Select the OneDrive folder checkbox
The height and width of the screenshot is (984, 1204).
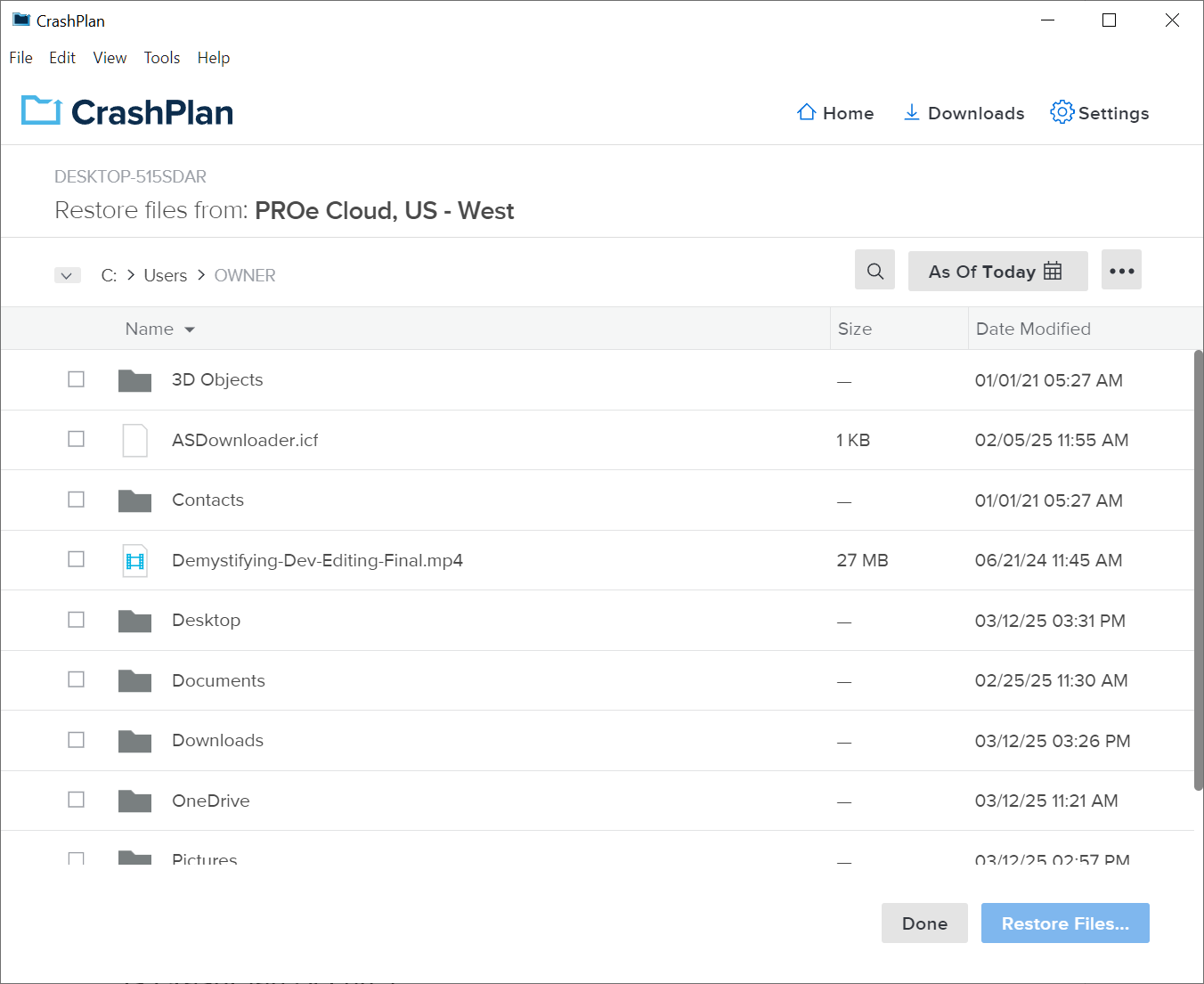77,800
